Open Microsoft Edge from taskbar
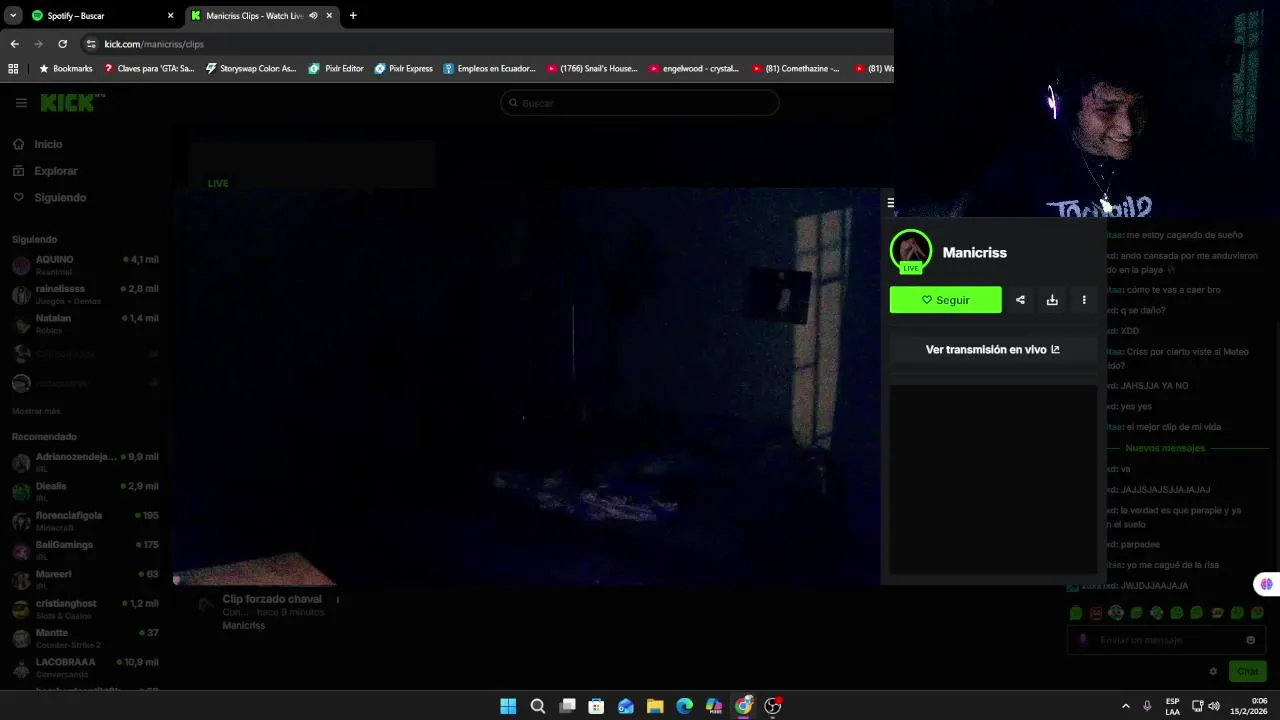 [684, 706]
